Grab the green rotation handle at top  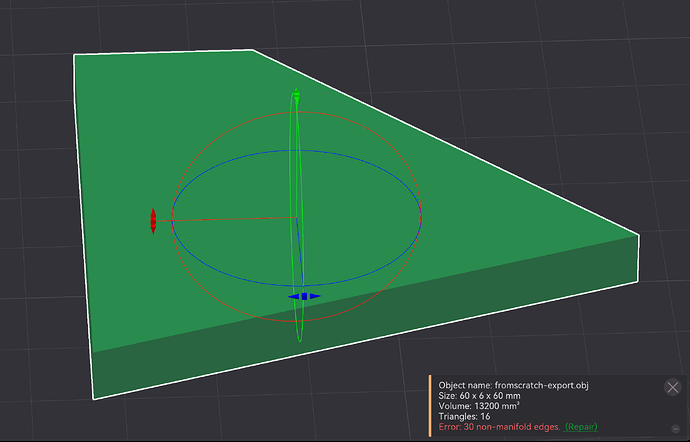[297, 96]
